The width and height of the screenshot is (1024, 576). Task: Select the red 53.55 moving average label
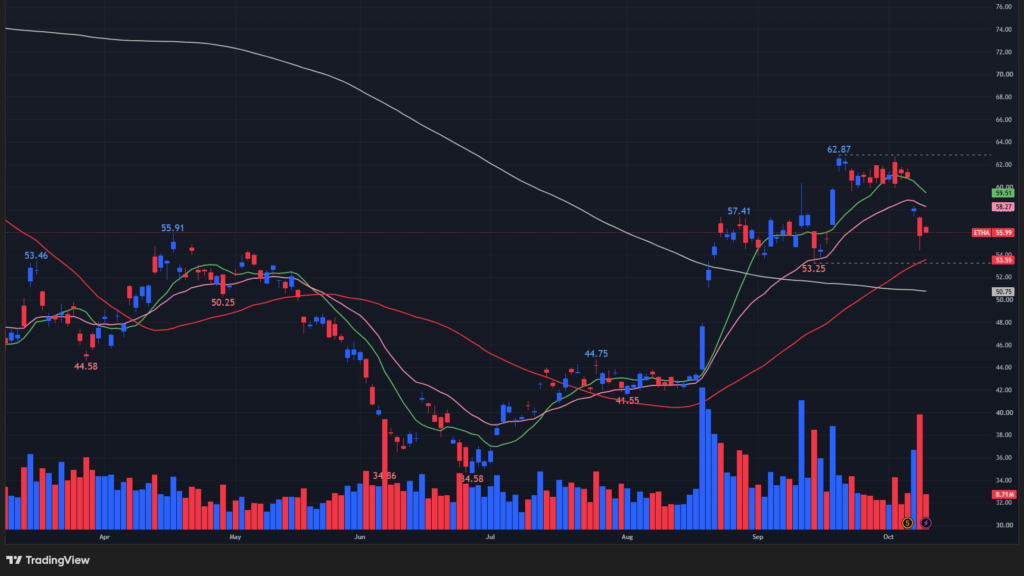tap(1002, 260)
